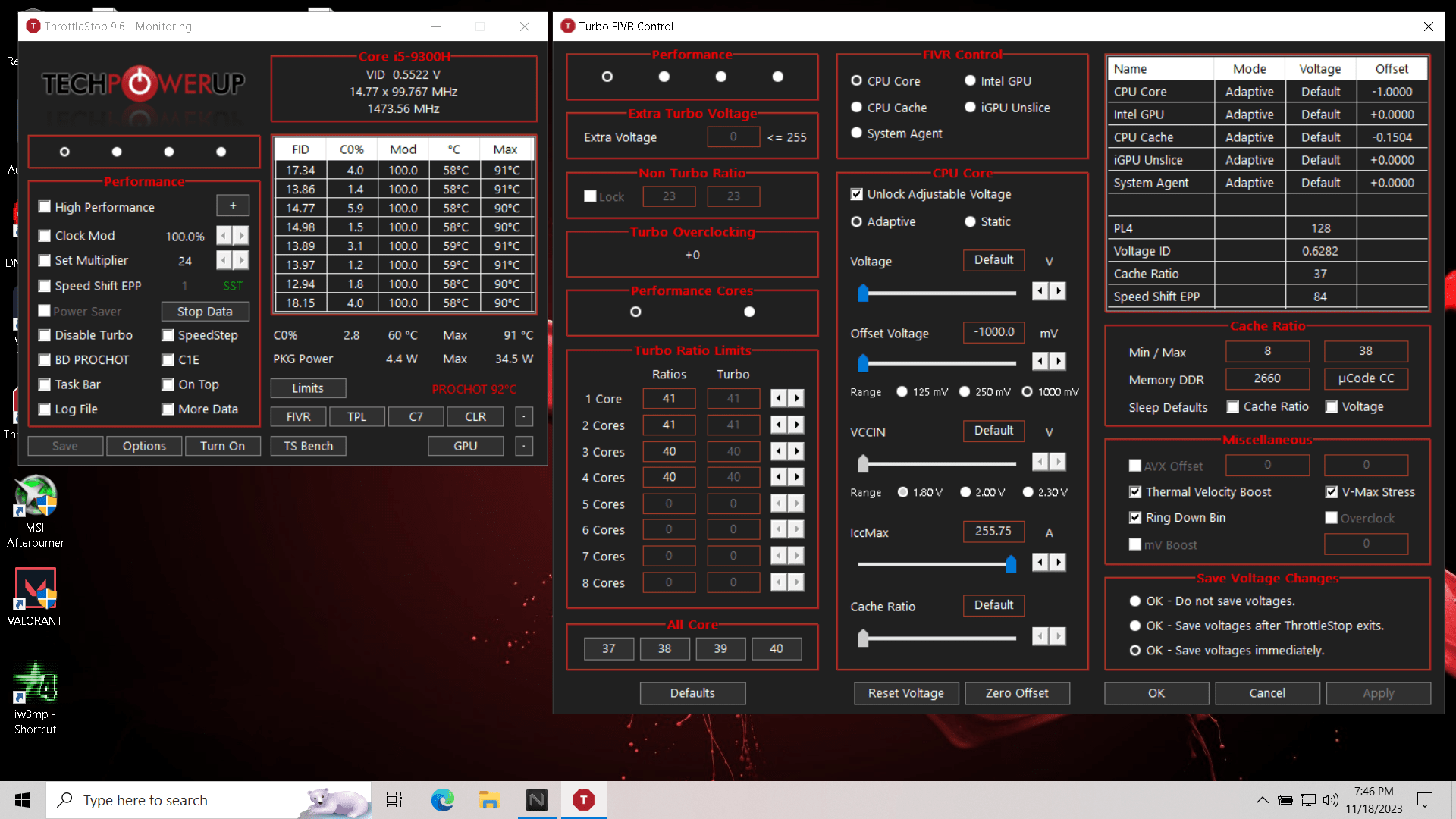Click the TS Bench button

pos(308,446)
